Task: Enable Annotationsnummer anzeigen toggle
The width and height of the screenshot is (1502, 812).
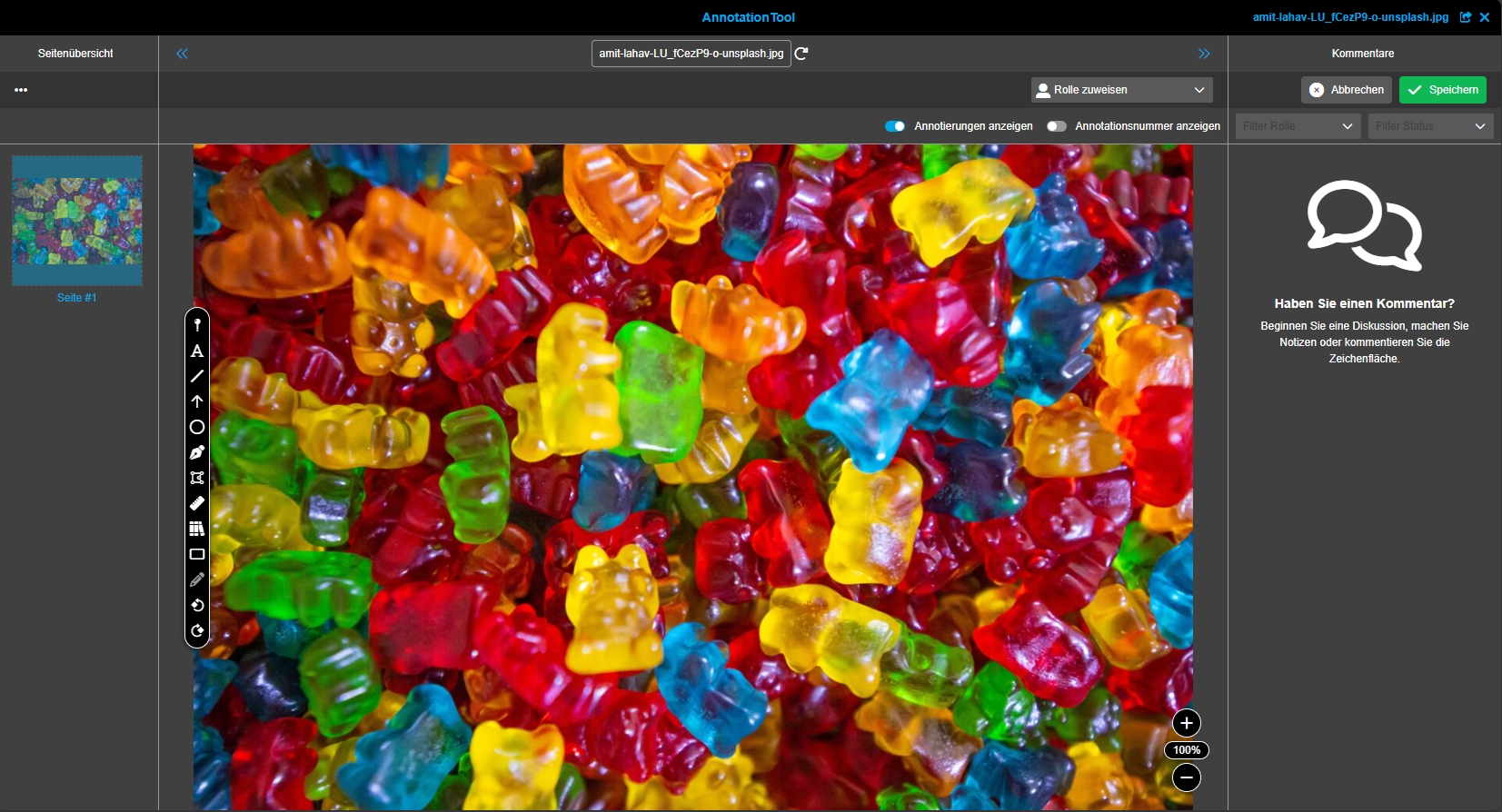Action: [x=1056, y=126]
